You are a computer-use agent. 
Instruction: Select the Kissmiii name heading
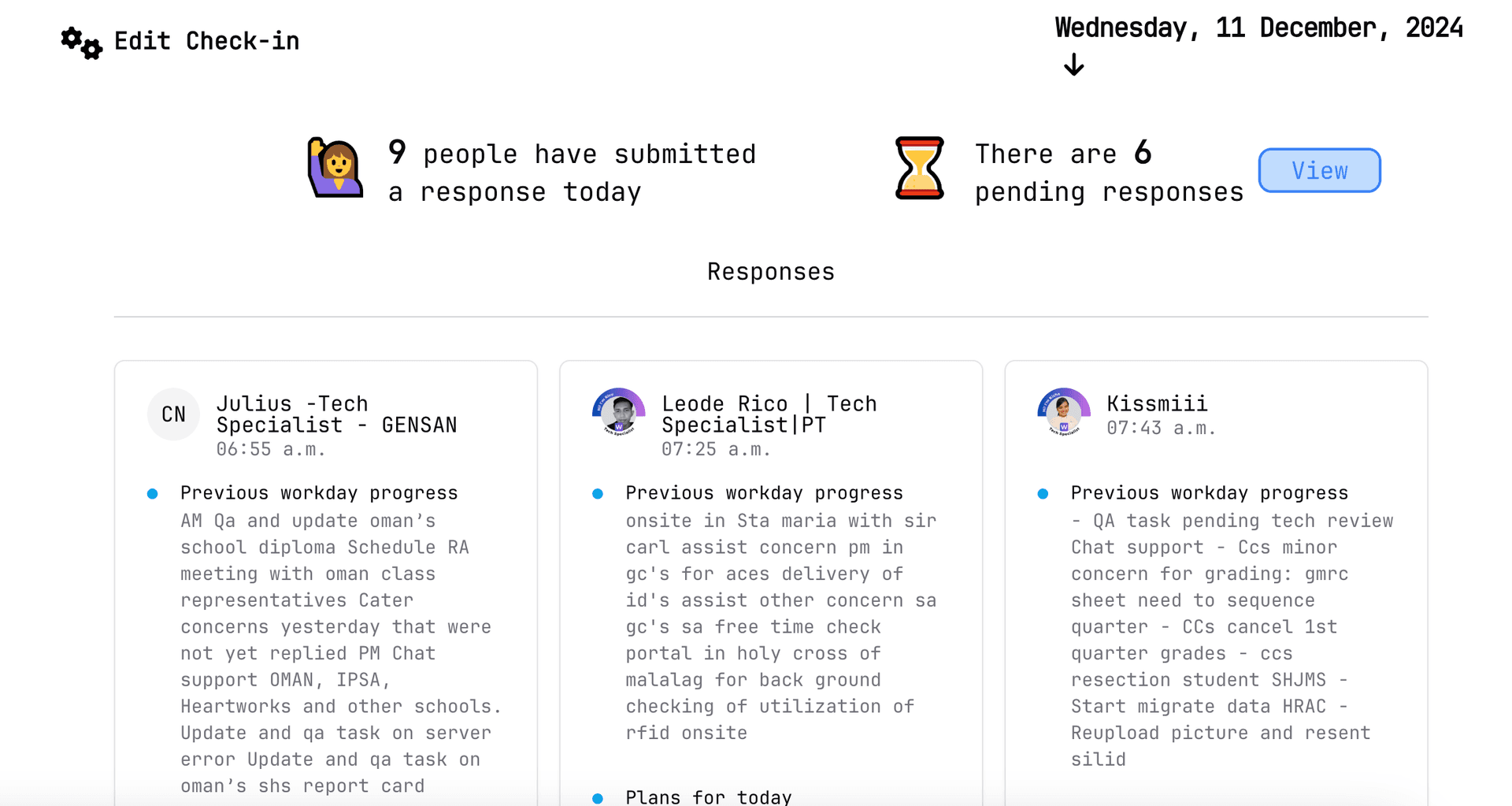point(1157,403)
